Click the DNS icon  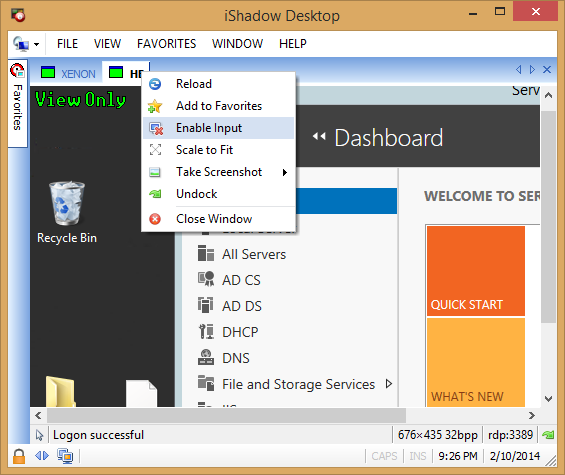206,357
